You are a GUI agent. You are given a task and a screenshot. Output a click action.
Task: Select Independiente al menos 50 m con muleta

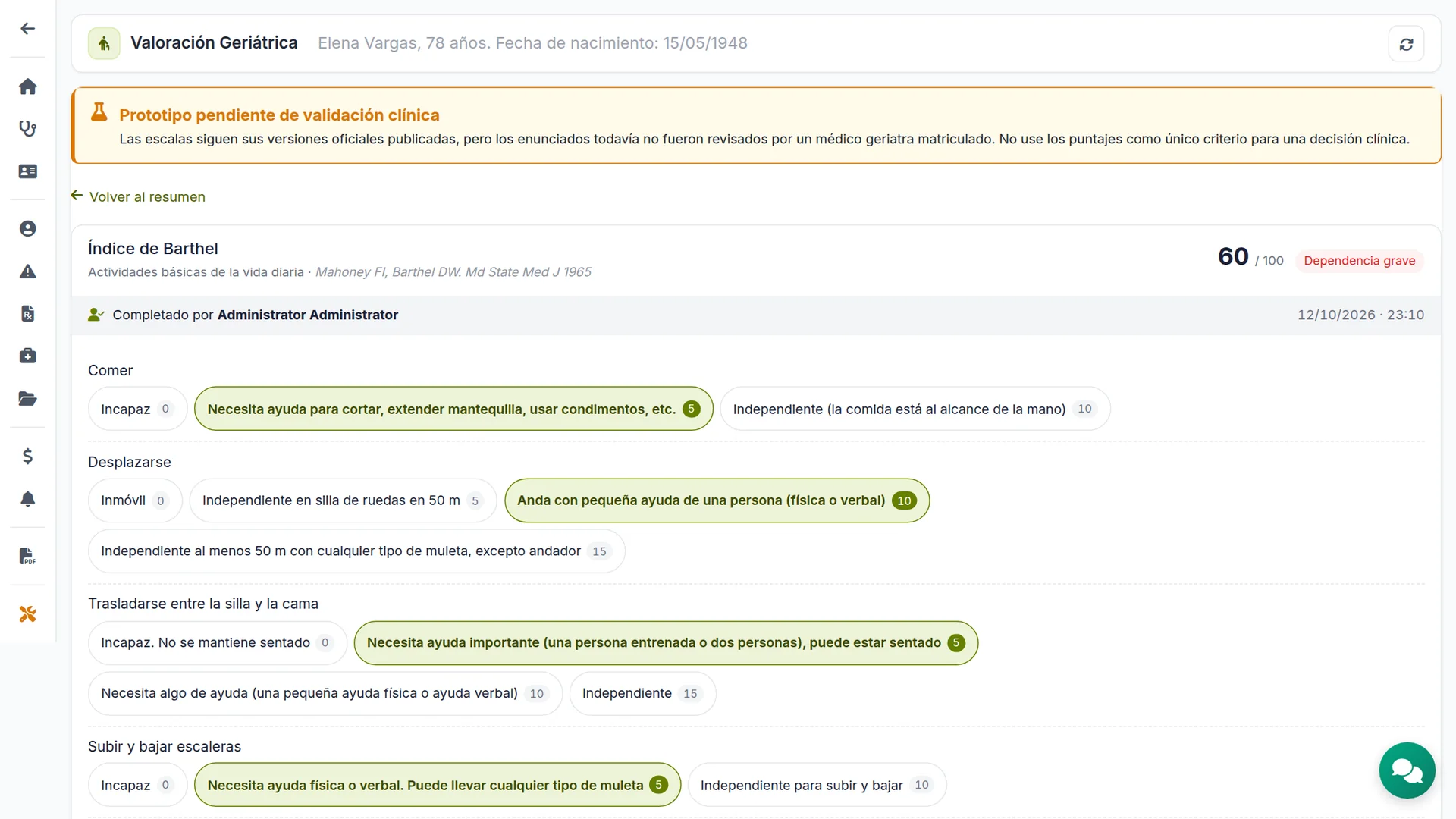click(x=356, y=551)
